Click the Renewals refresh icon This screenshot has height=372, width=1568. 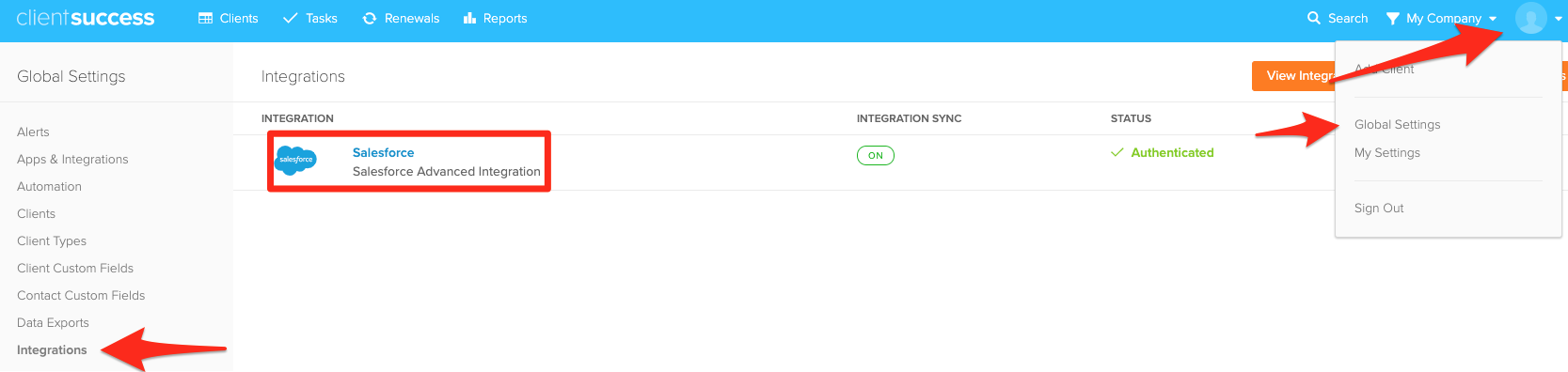370,18
